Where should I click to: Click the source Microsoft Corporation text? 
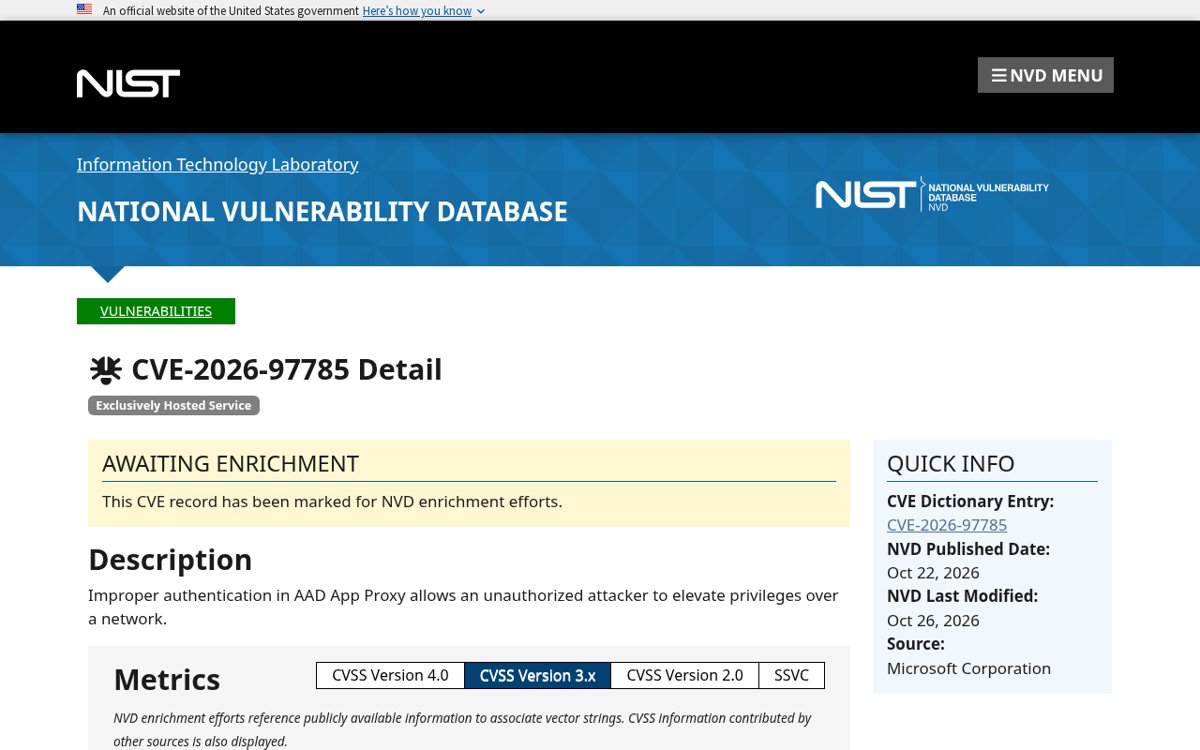click(969, 668)
